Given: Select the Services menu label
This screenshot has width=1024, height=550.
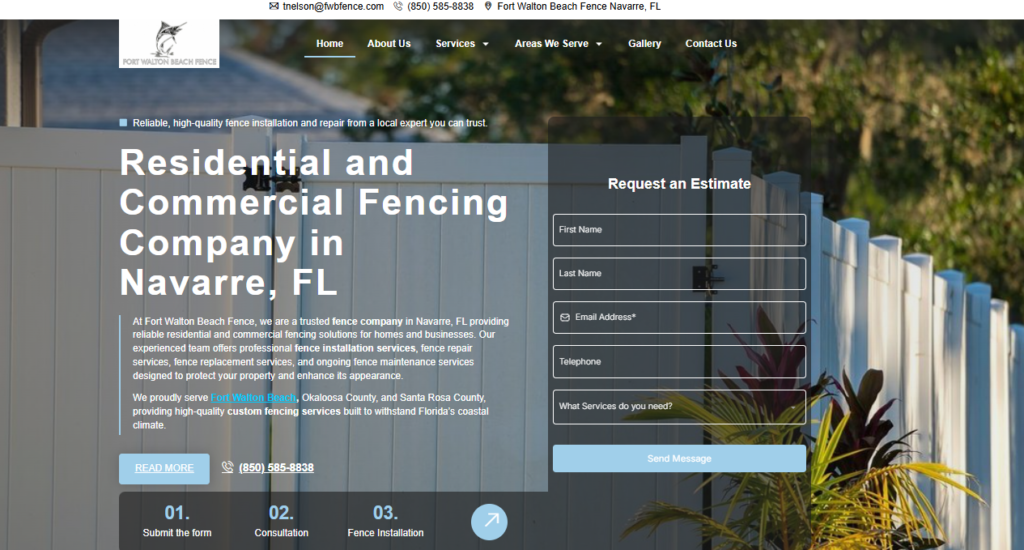Looking at the screenshot, I should pyautogui.click(x=455, y=43).
